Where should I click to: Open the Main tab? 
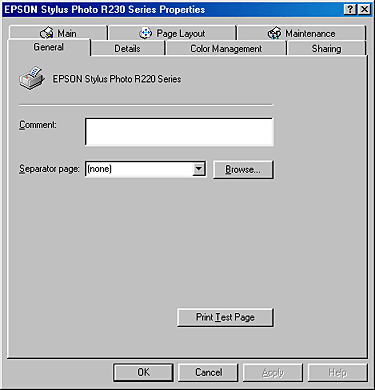(x=58, y=33)
